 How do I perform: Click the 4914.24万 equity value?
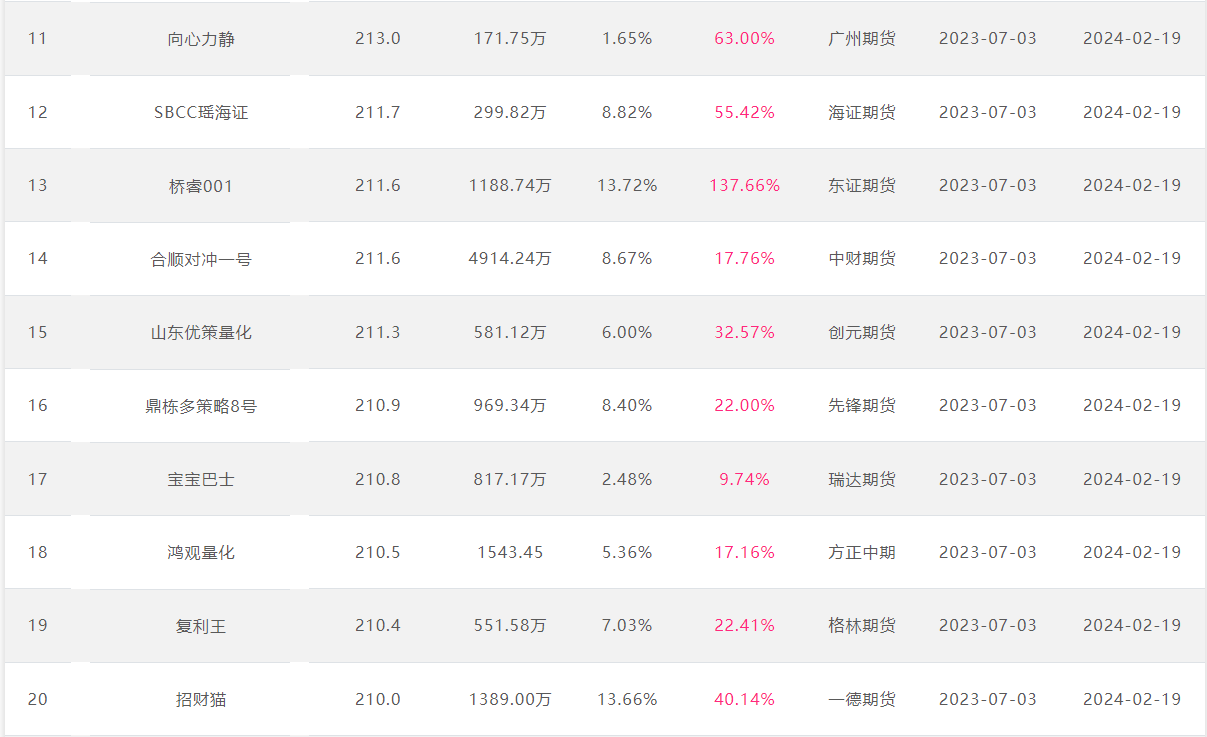click(x=510, y=258)
